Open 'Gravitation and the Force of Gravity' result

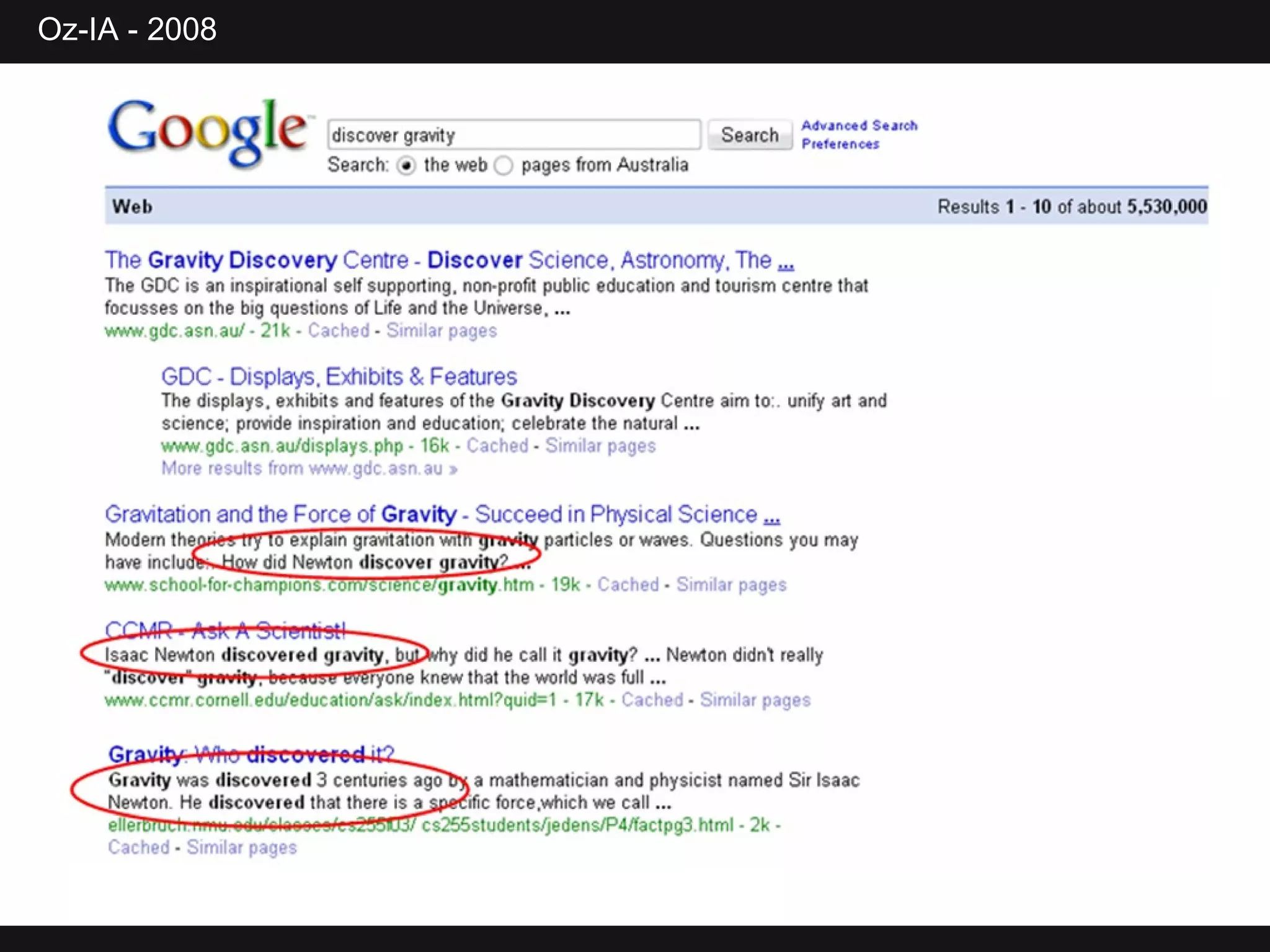coord(442,514)
